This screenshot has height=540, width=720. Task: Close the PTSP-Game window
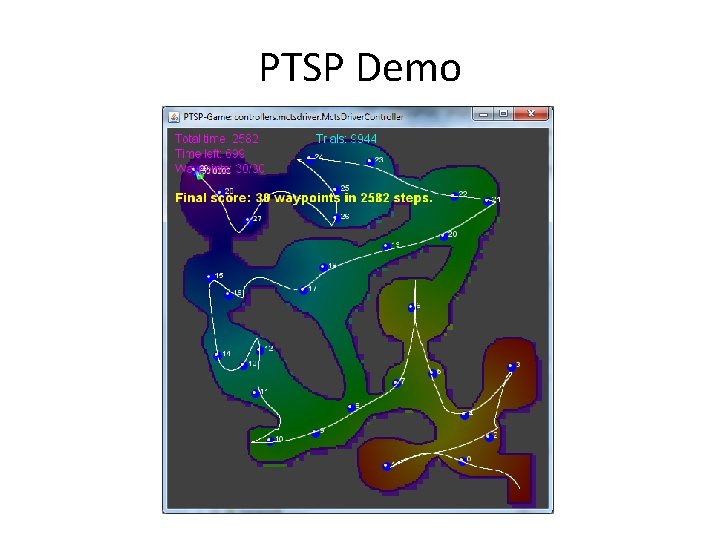(531, 114)
